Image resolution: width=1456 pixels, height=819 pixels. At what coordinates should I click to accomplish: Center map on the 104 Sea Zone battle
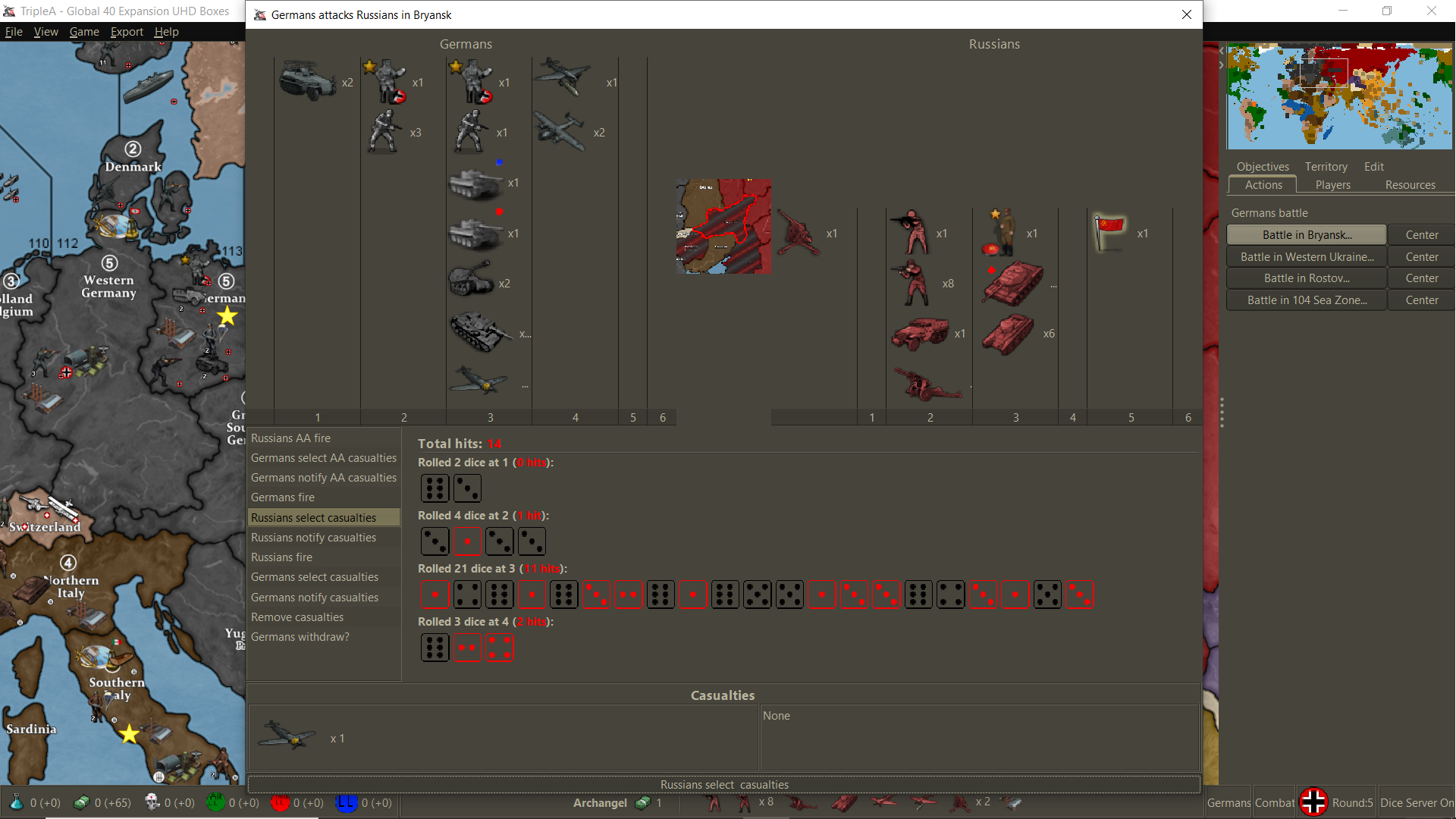pos(1421,300)
